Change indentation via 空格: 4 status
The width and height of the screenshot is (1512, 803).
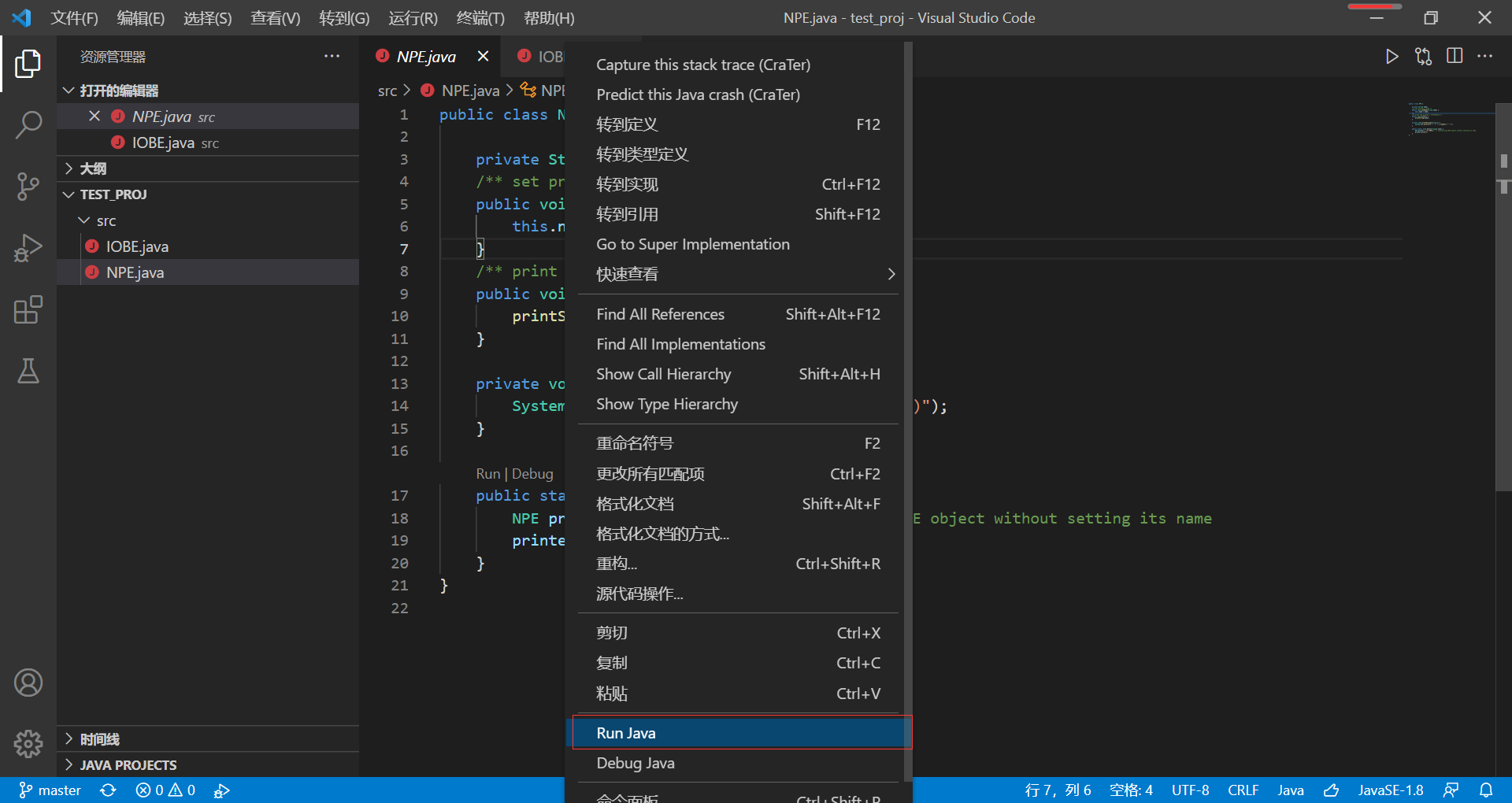click(1131, 790)
